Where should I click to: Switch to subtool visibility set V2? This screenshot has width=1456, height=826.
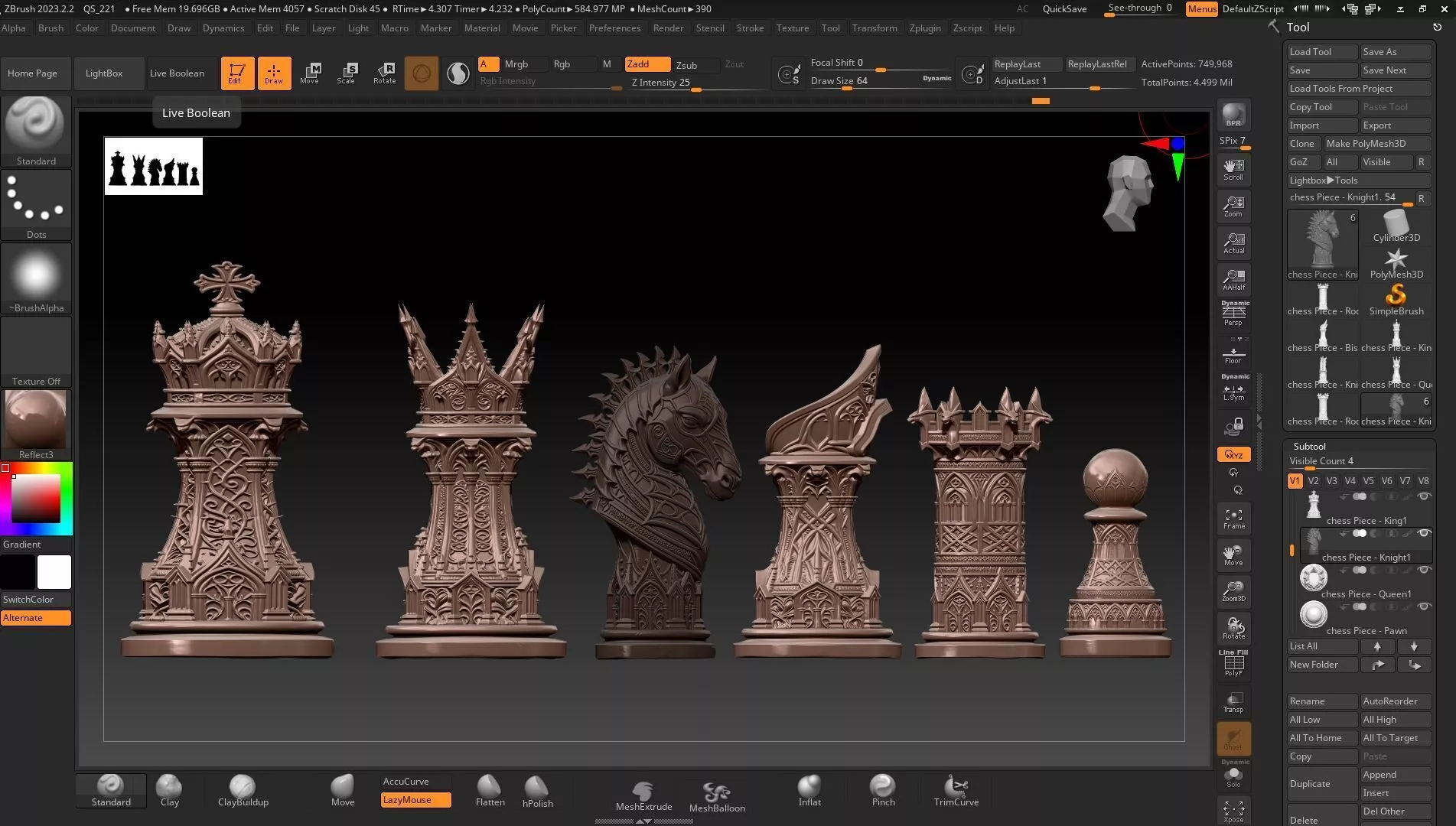1313,481
